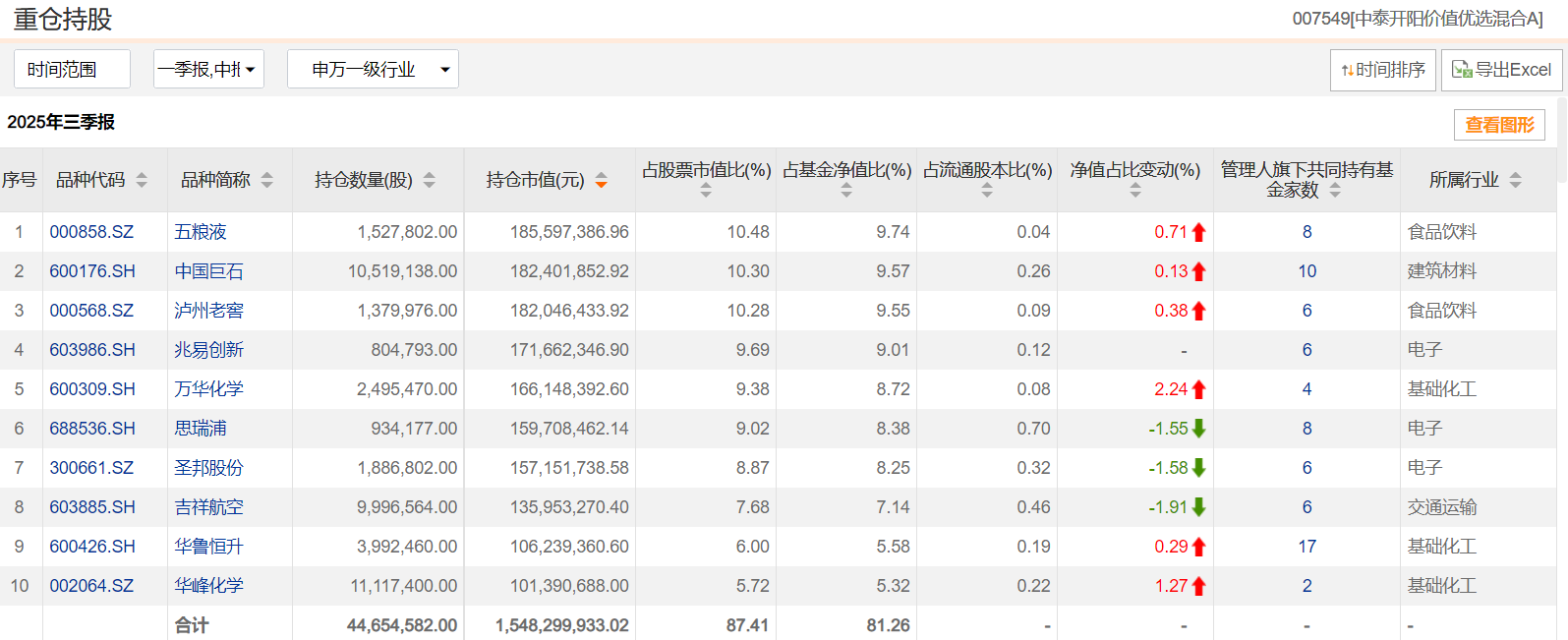
Task: Open stock code 600309.SH link
Action: (x=92, y=389)
